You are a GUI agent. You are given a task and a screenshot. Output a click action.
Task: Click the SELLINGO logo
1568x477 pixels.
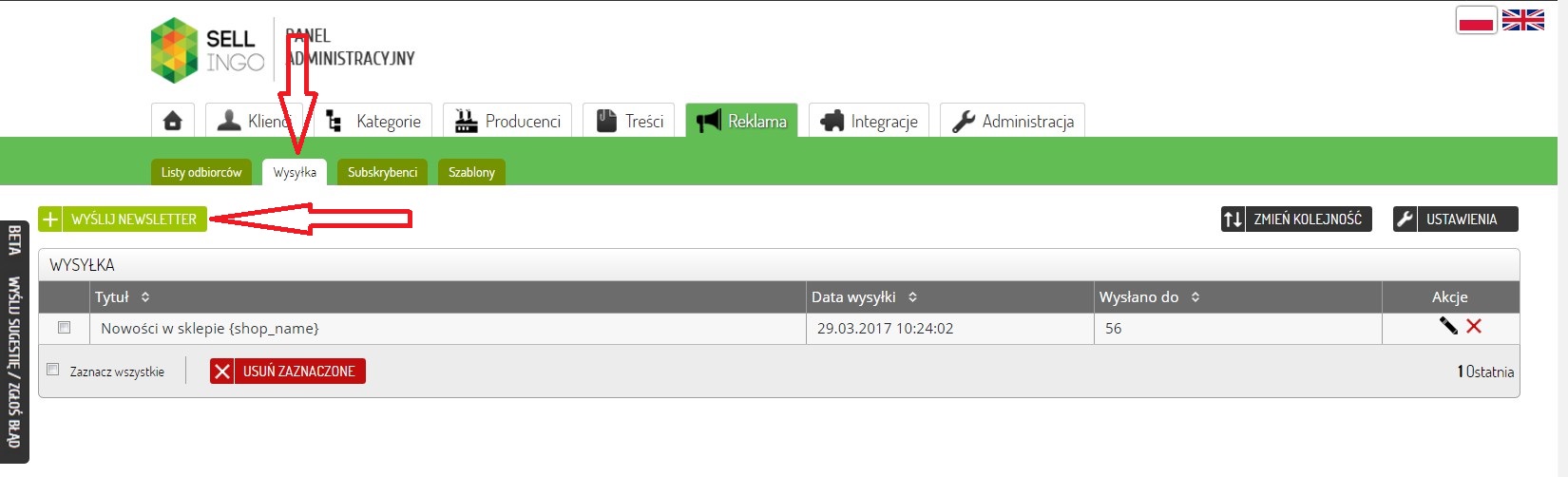pos(207,50)
